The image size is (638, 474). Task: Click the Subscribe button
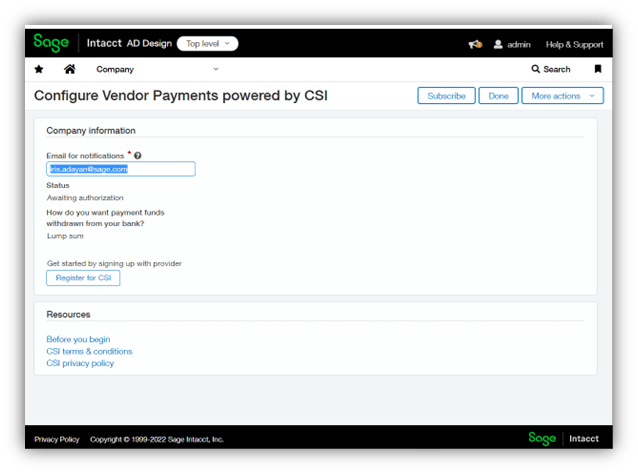pyautogui.click(x=446, y=96)
